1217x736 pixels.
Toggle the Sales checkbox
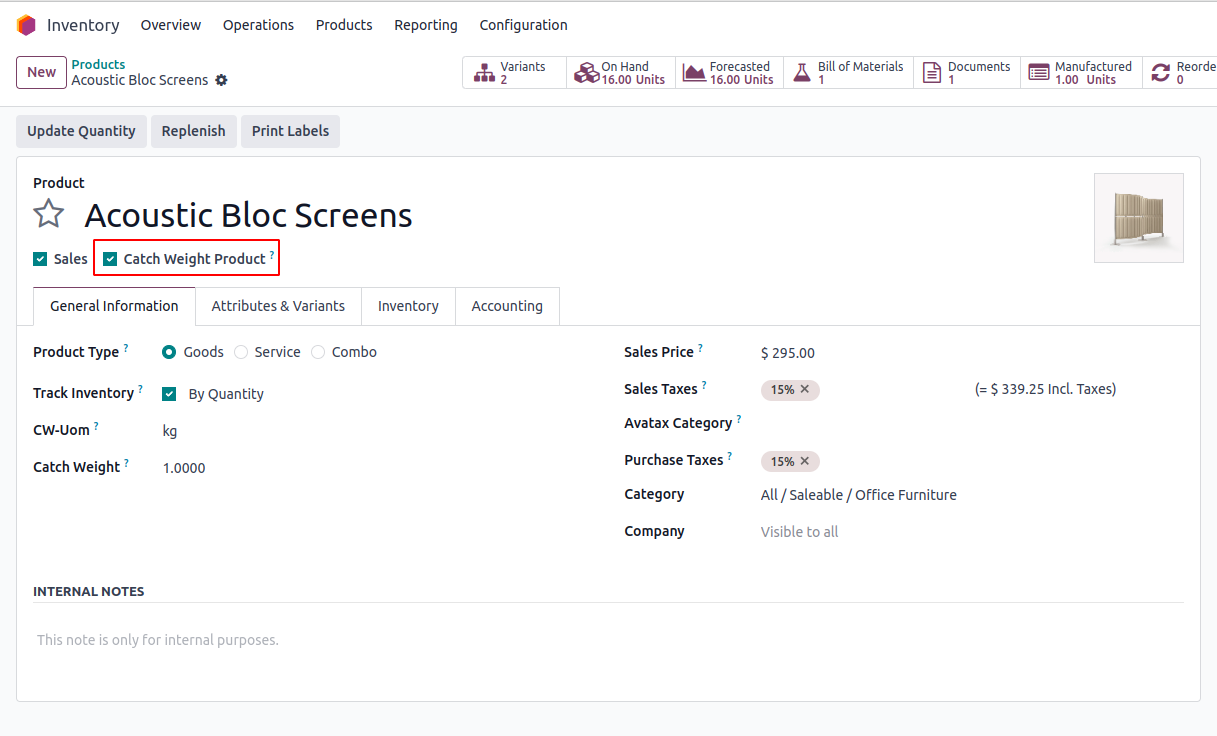tap(40, 259)
